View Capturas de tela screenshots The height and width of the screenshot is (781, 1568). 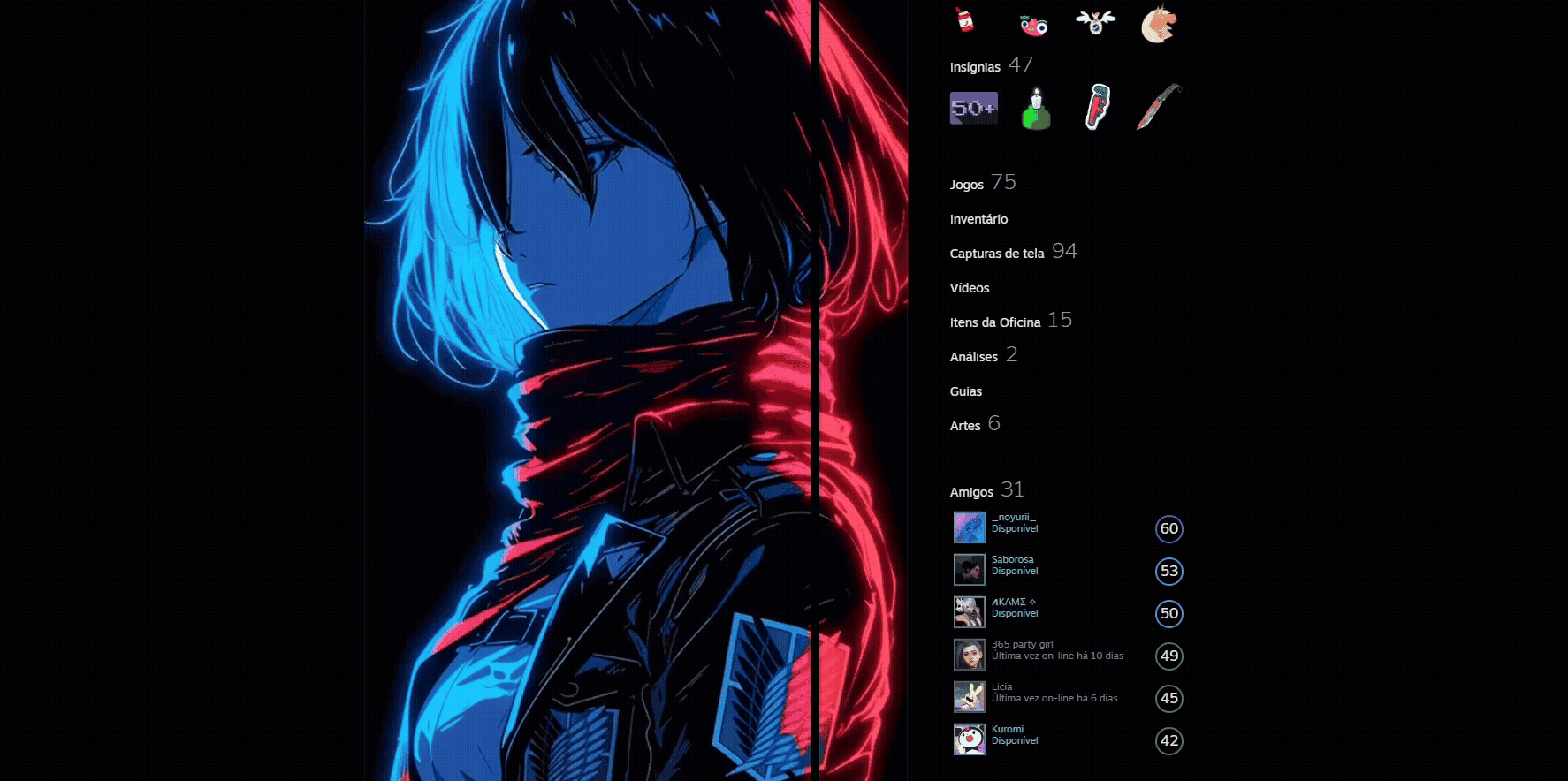coord(997,254)
